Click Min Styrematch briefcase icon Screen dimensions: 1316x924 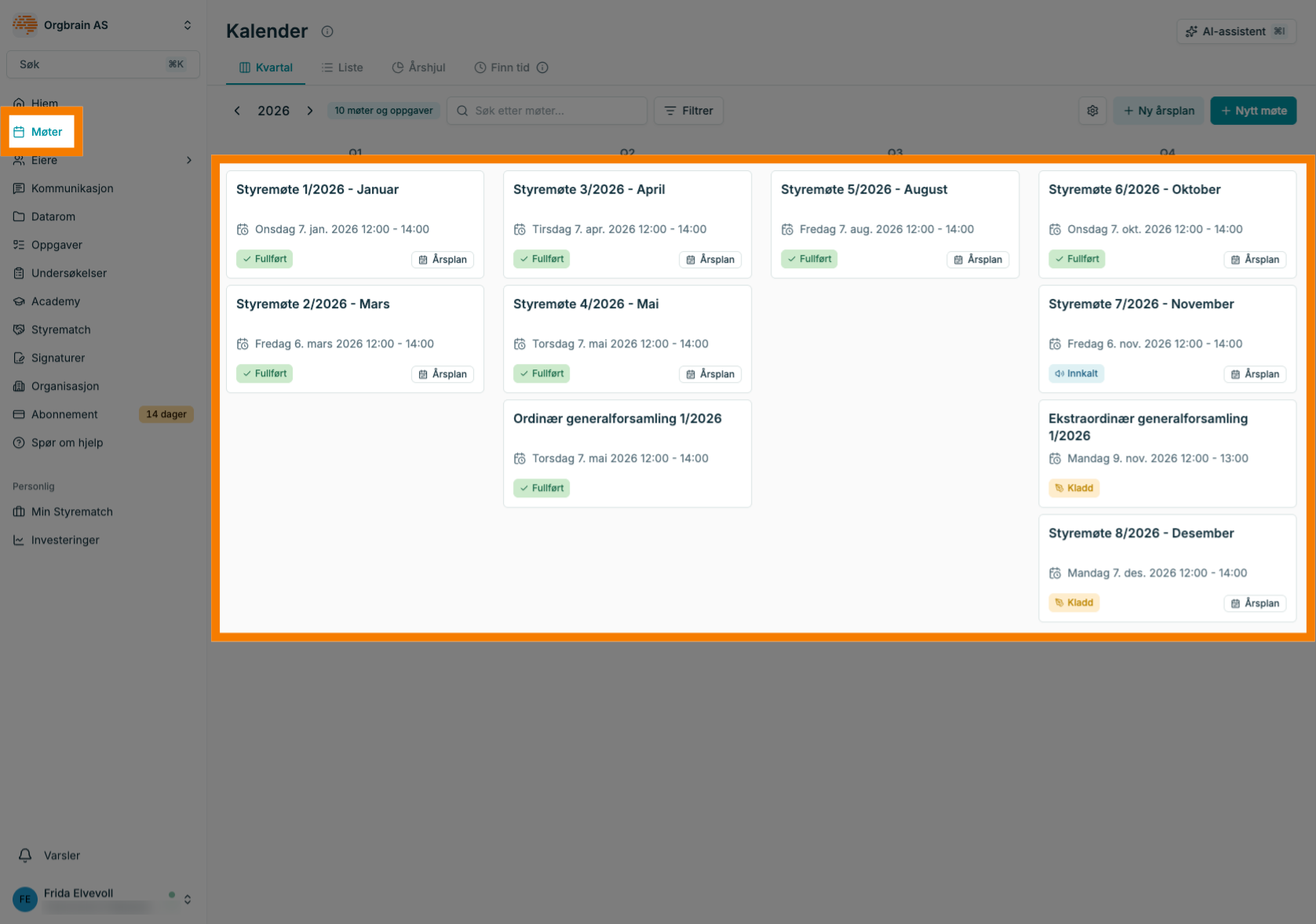pos(19,511)
